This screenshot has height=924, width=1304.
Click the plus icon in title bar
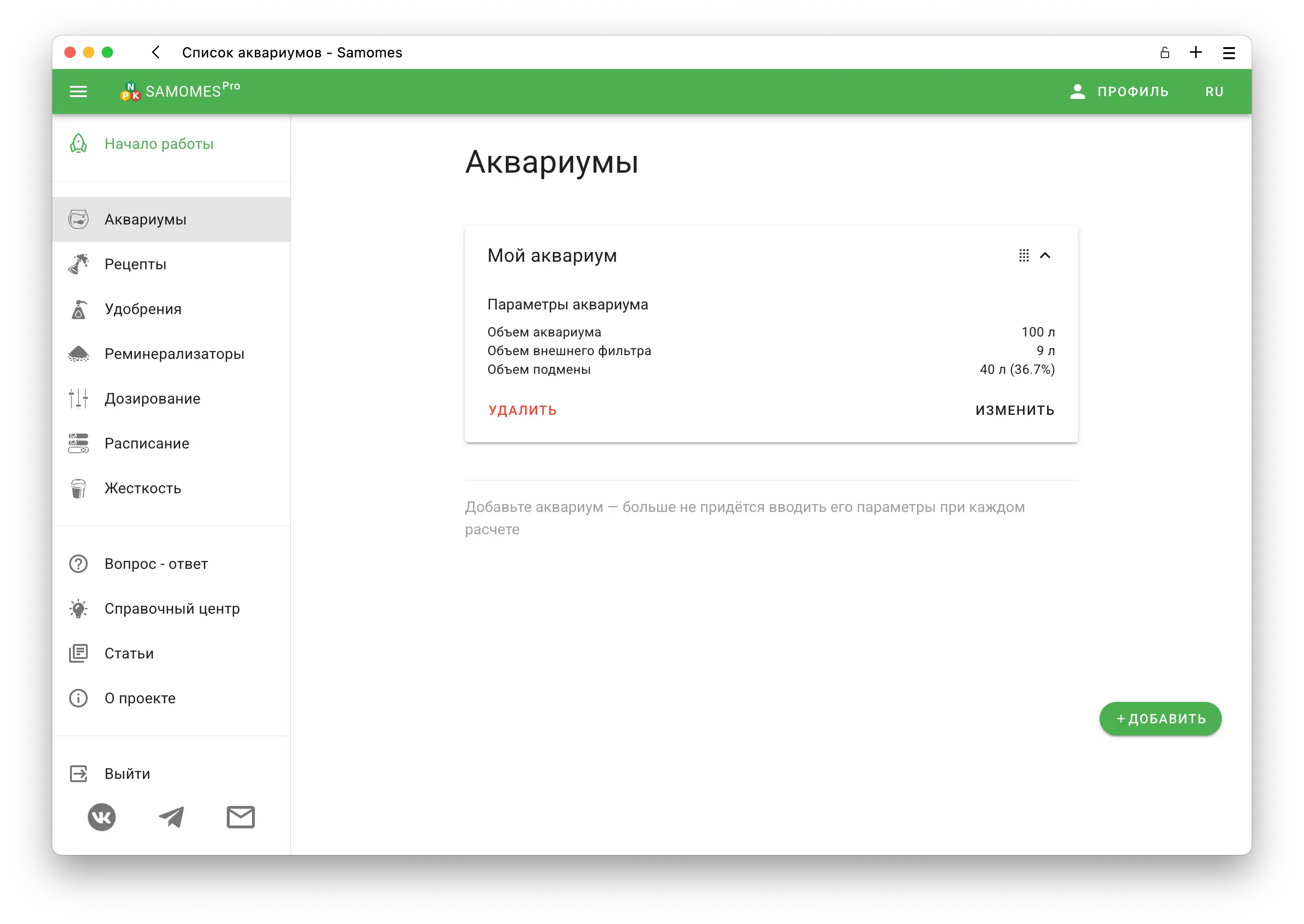[x=1196, y=52]
